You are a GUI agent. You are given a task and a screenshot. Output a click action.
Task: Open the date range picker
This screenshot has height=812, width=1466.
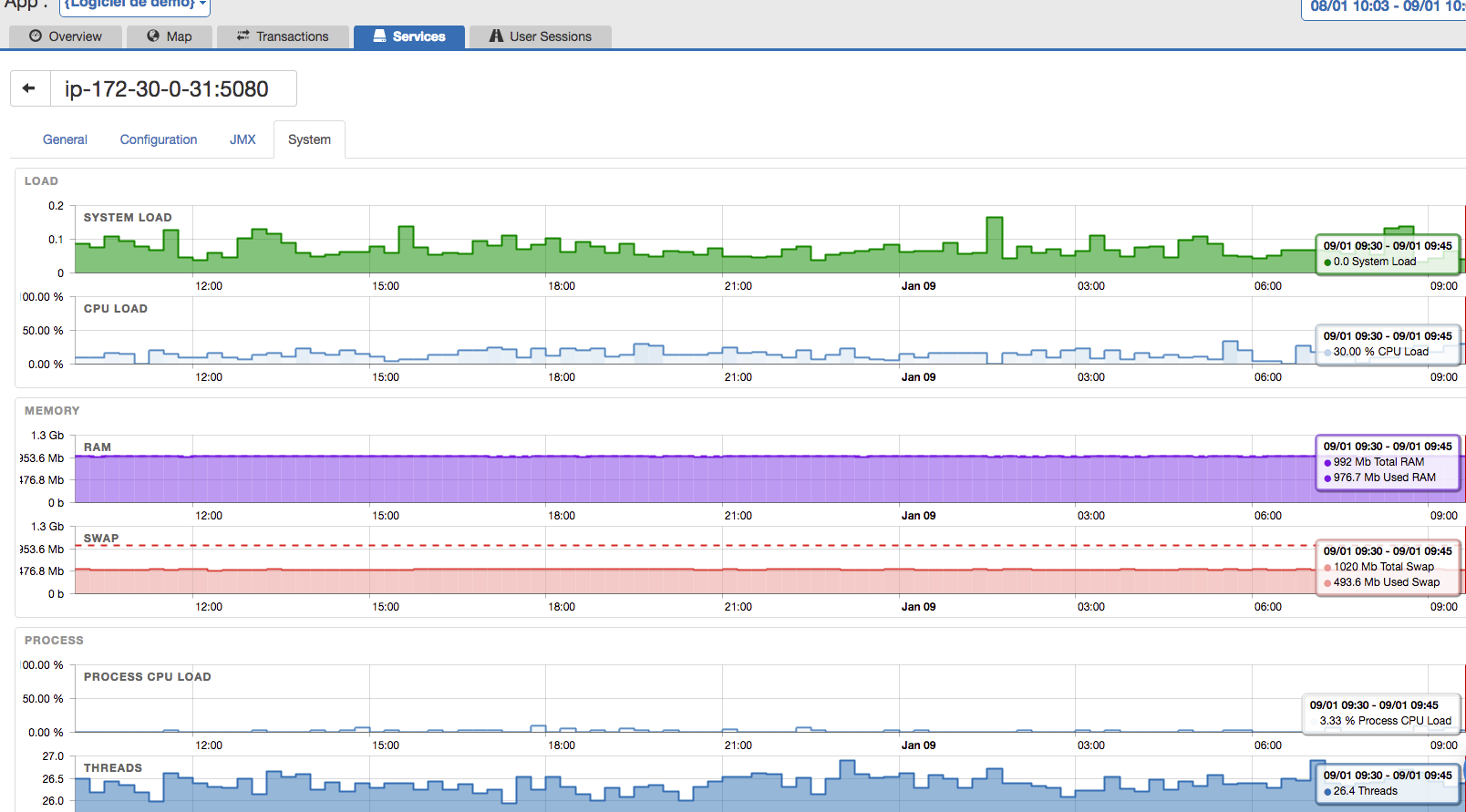pos(1386,6)
